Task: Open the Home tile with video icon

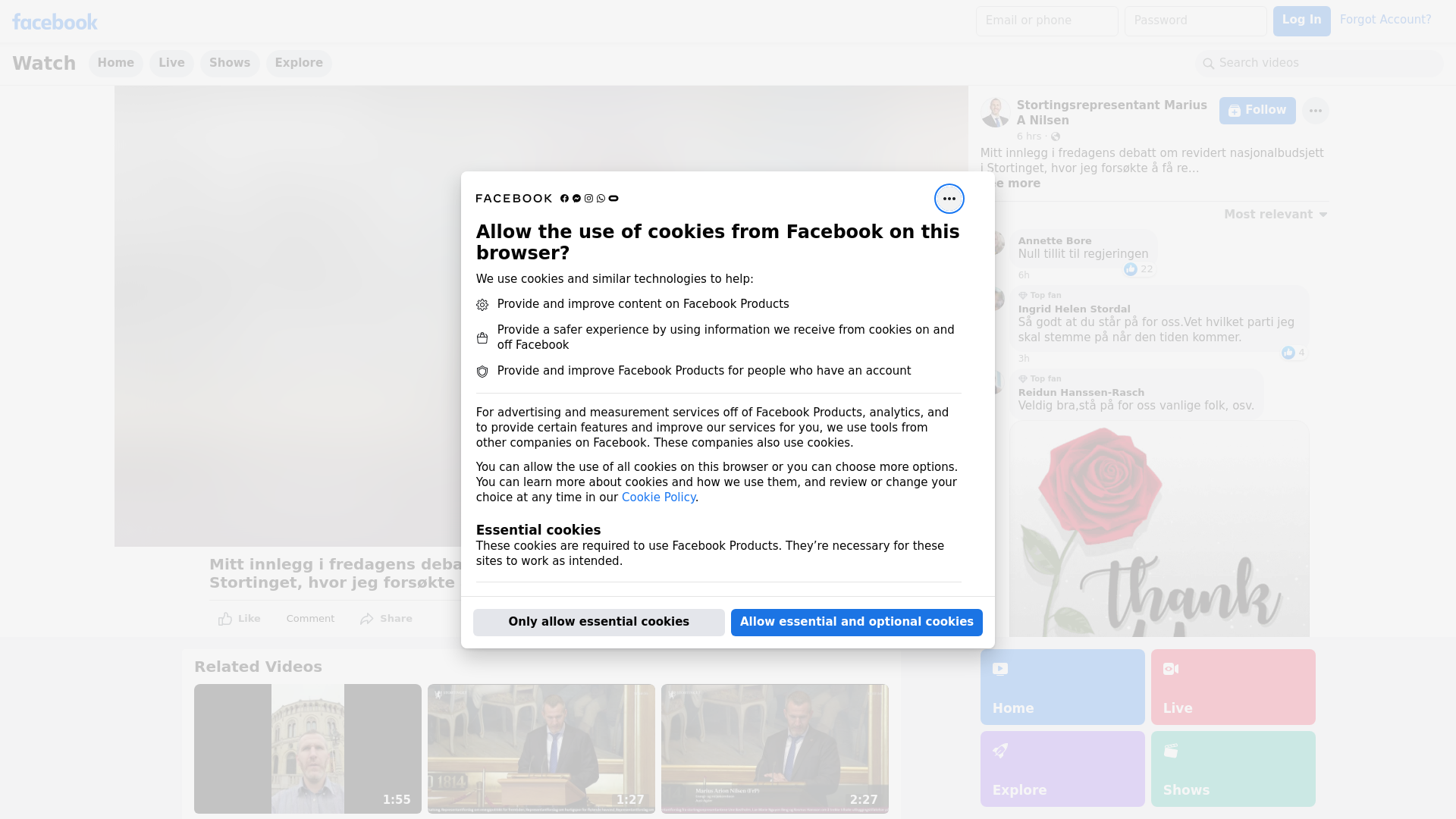Action: (1062, 687)
